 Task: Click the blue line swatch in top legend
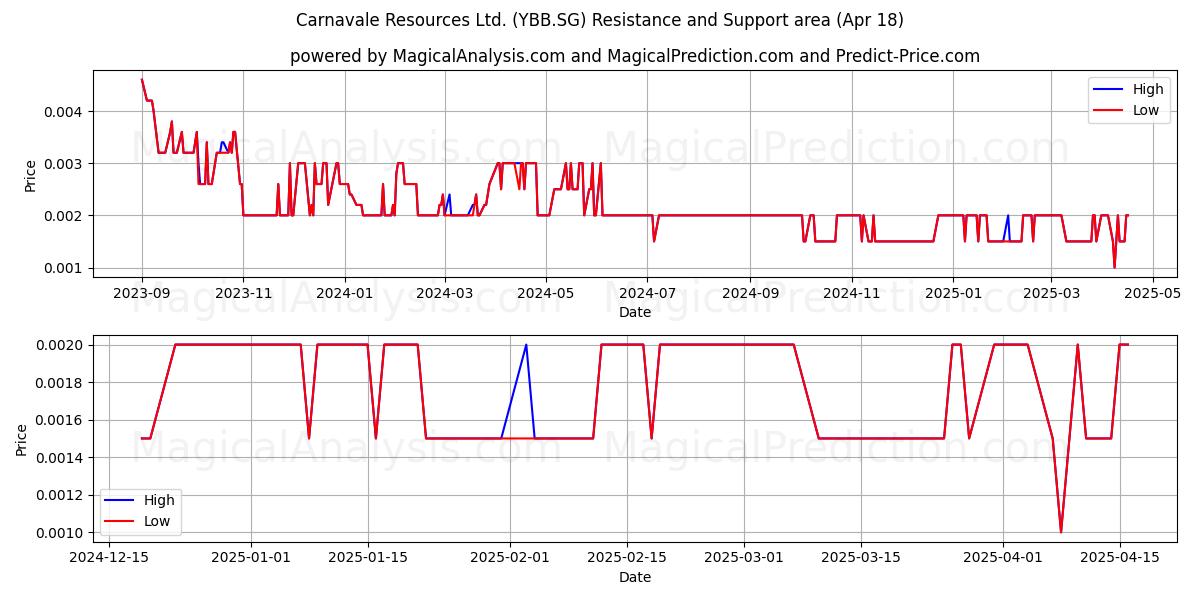(1110, 90)
